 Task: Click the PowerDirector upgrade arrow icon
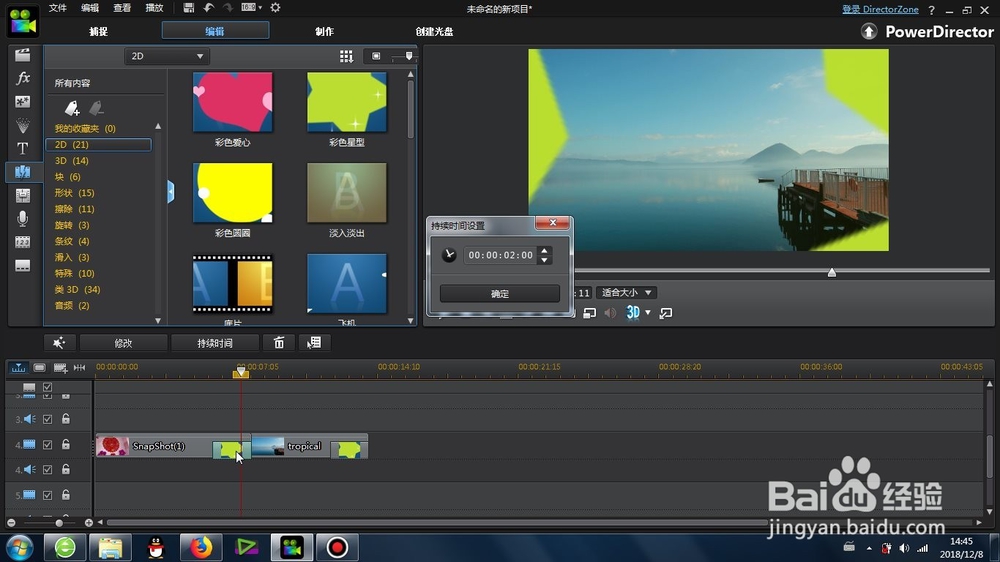[x=869, y=31]
